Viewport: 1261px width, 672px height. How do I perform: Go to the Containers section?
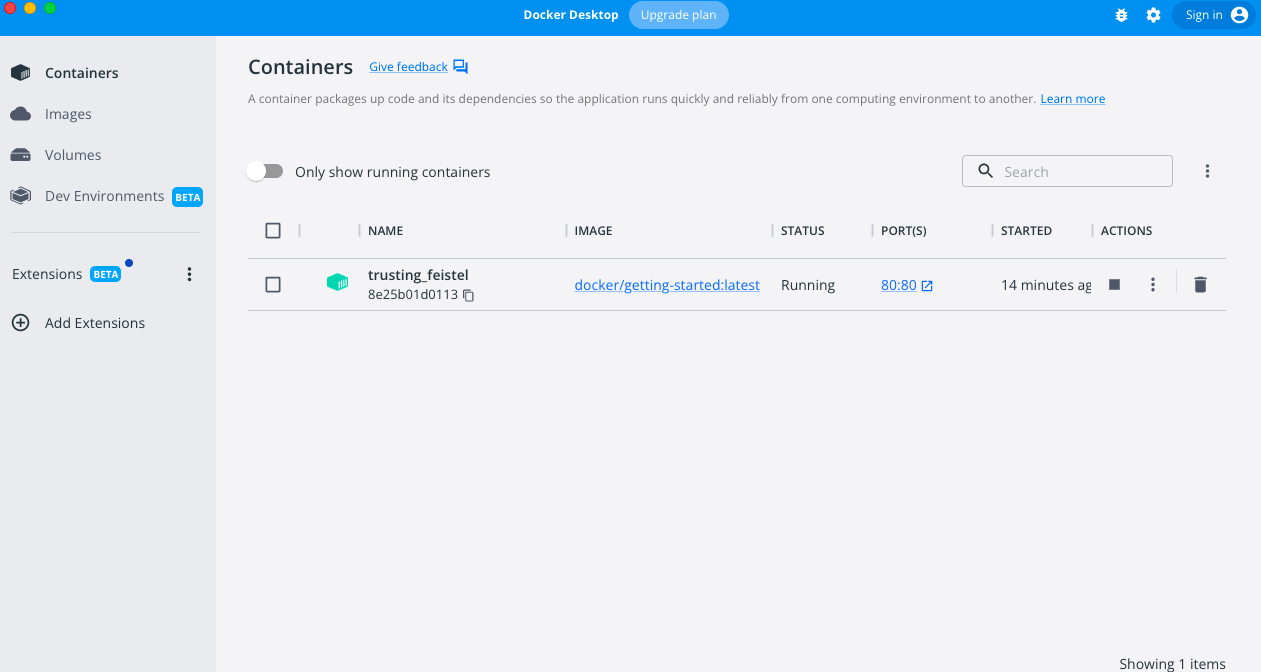108,73
